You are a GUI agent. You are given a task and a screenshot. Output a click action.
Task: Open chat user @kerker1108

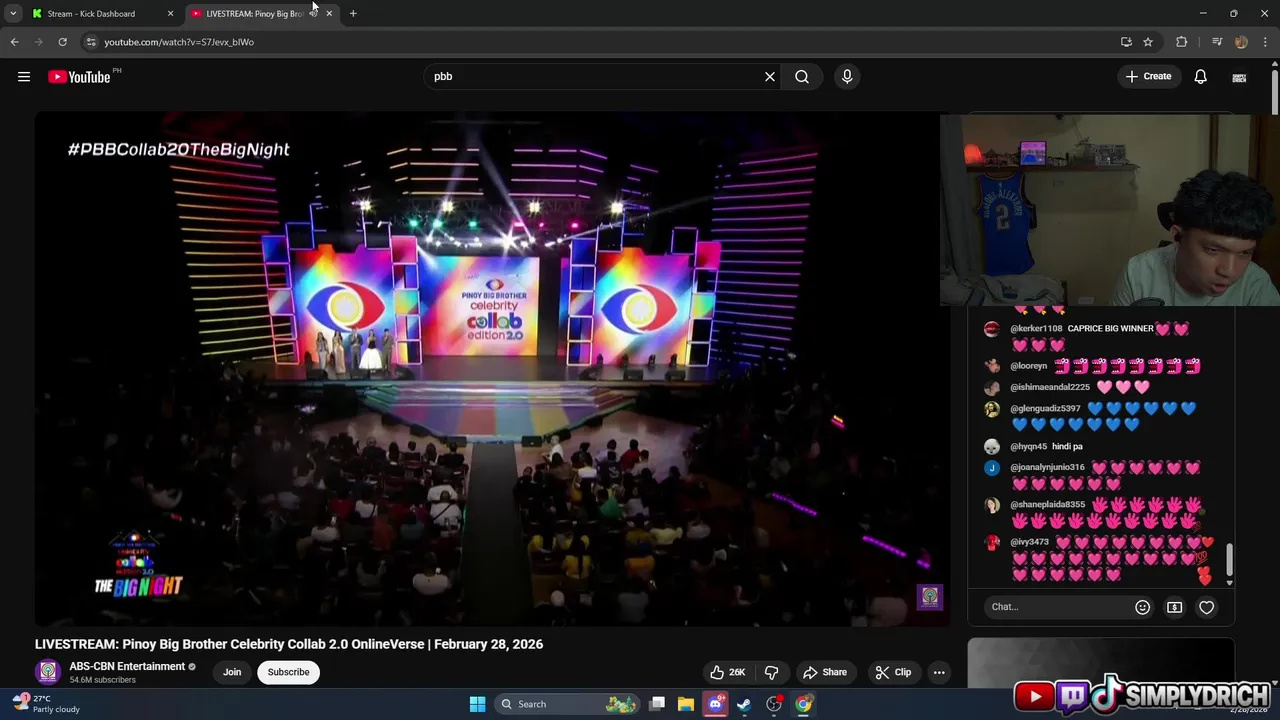click(1036, 329)
